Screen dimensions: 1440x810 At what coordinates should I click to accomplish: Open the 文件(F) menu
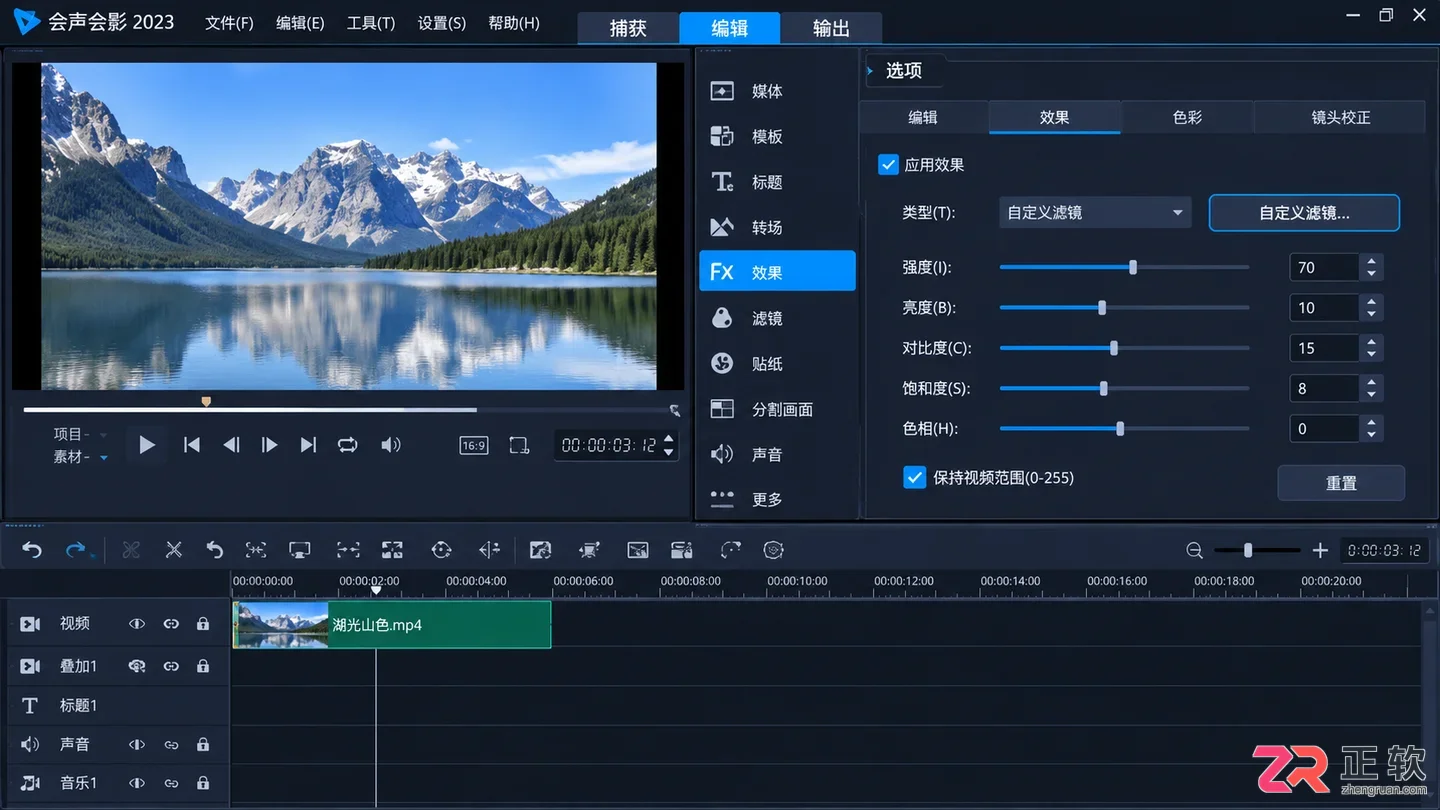pos(229,23)
